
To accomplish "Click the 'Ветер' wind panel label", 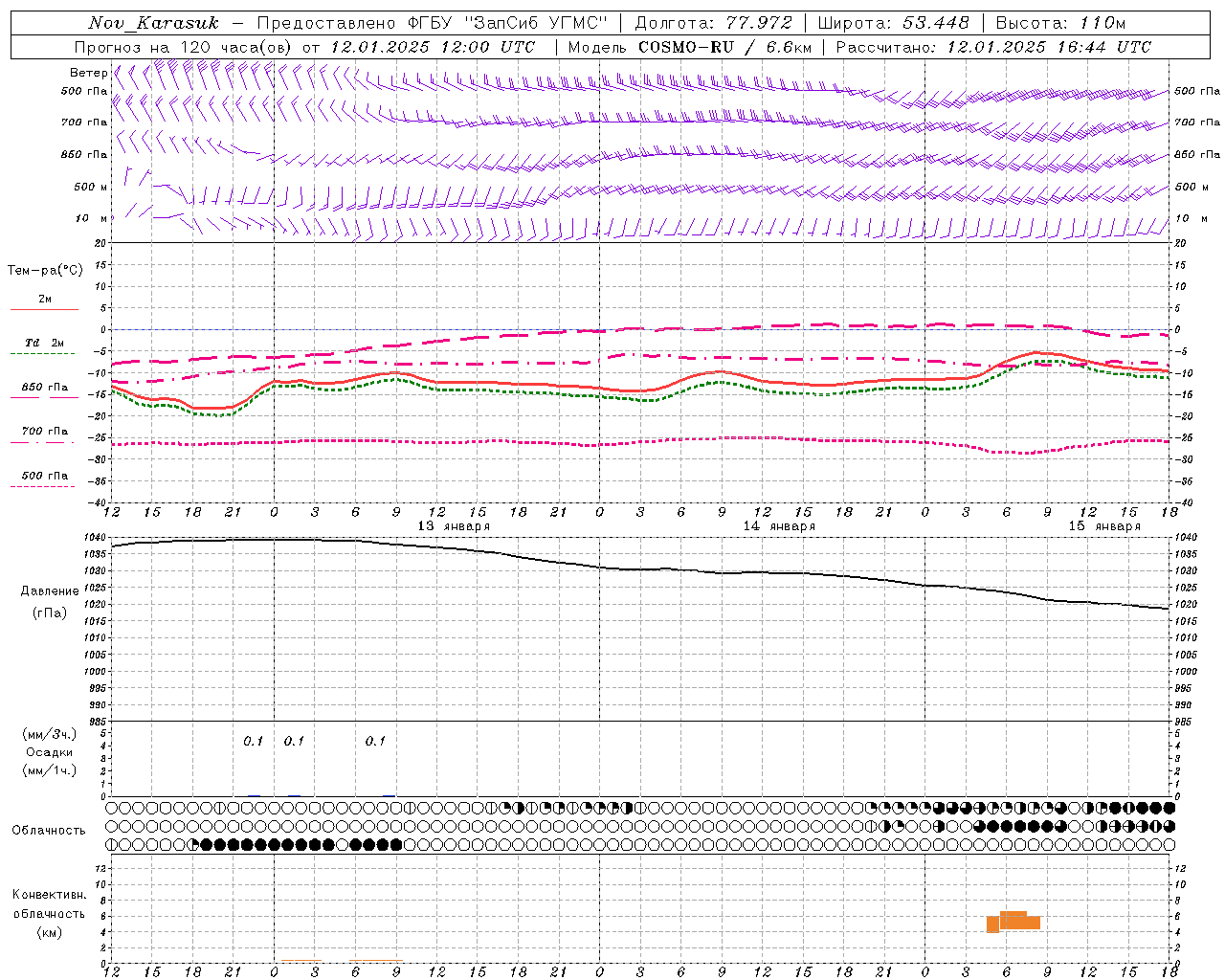I will click(x=88, y=73).
